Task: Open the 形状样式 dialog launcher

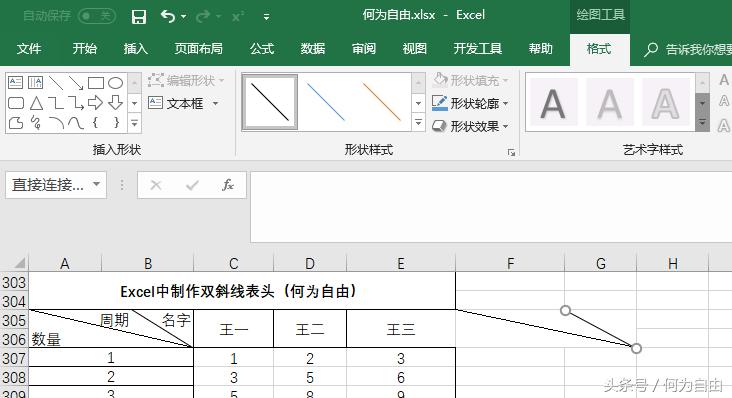Action: (512, 152)
